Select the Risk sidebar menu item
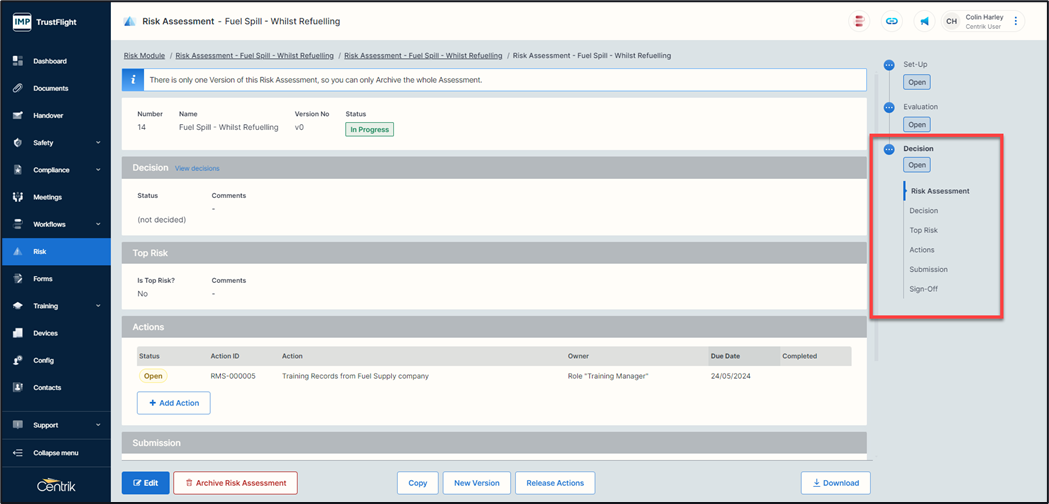1049x504 pixels. coord(40,252)
